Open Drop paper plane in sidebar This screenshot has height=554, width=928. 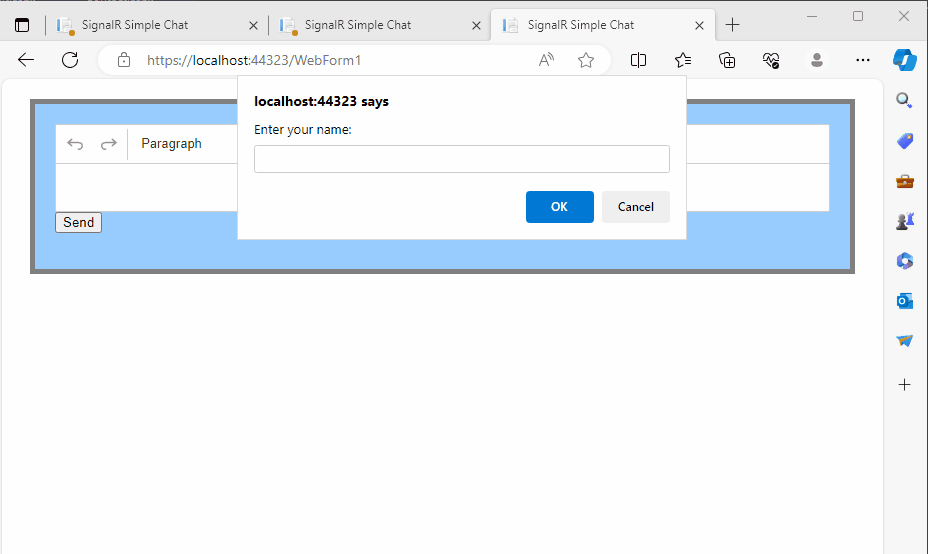(x=904, y=340)
